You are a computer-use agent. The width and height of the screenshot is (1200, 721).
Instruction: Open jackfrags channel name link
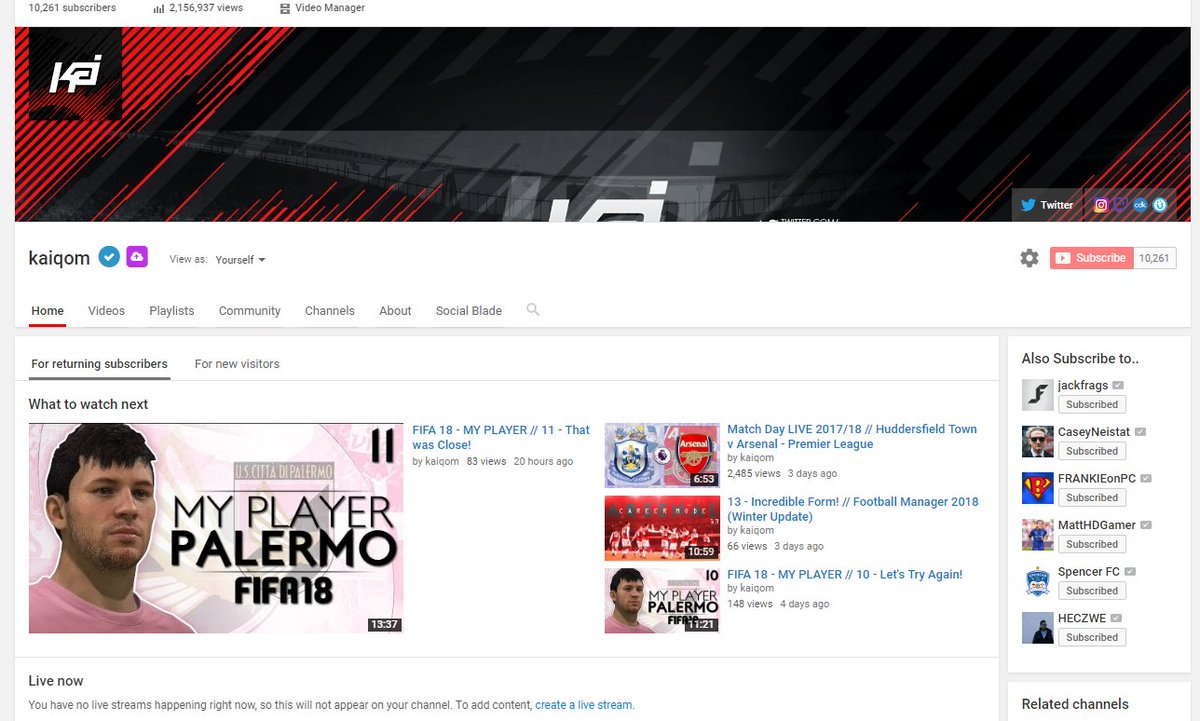[1083, 386]
